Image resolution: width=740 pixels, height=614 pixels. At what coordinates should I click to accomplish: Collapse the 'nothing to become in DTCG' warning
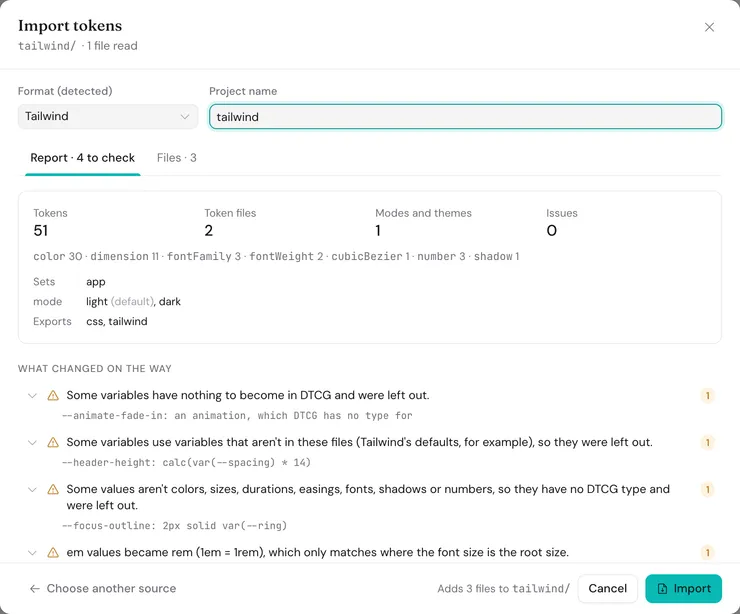click(32, 395)
